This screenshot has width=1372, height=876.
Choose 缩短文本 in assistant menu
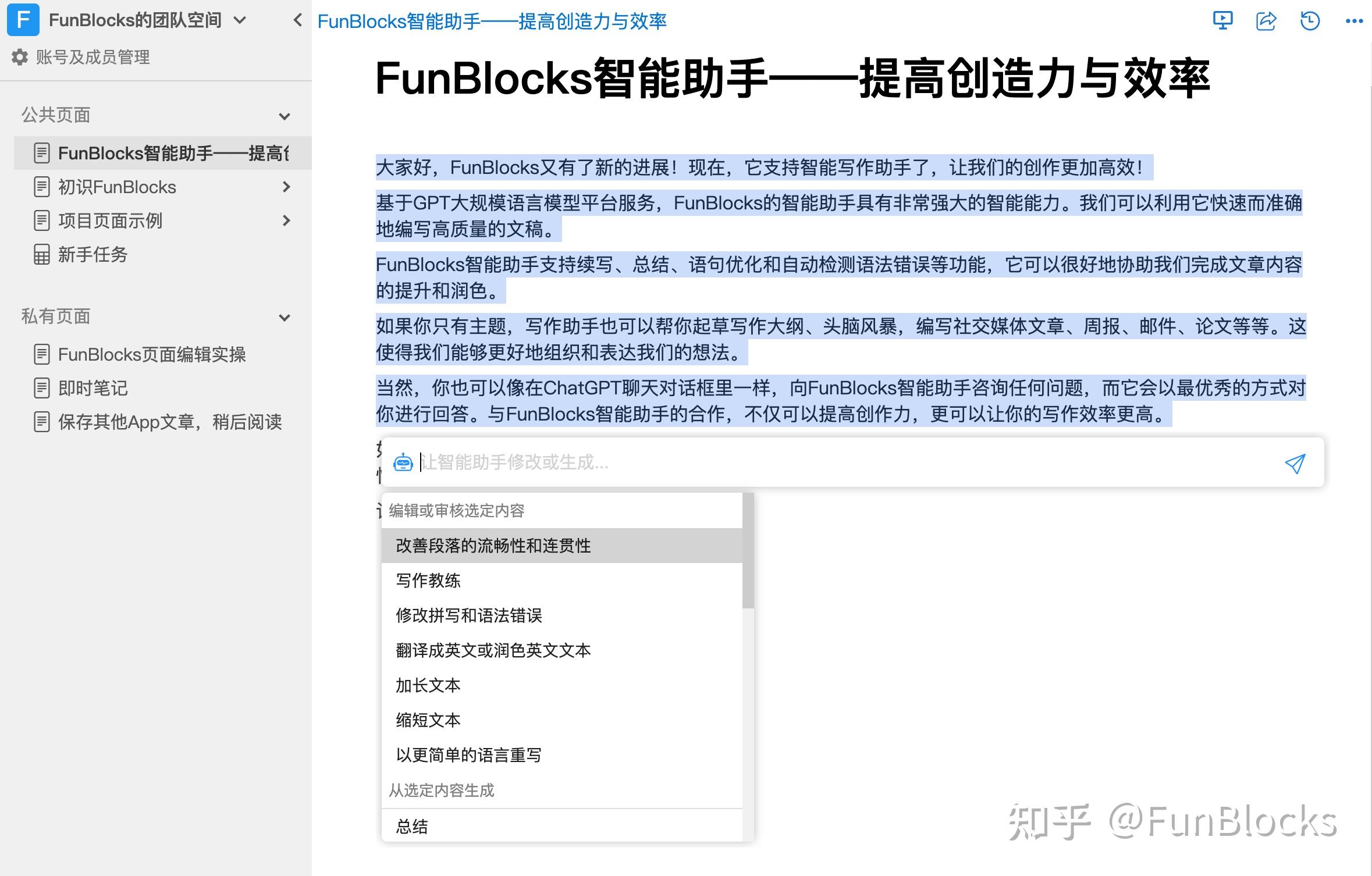428,720
